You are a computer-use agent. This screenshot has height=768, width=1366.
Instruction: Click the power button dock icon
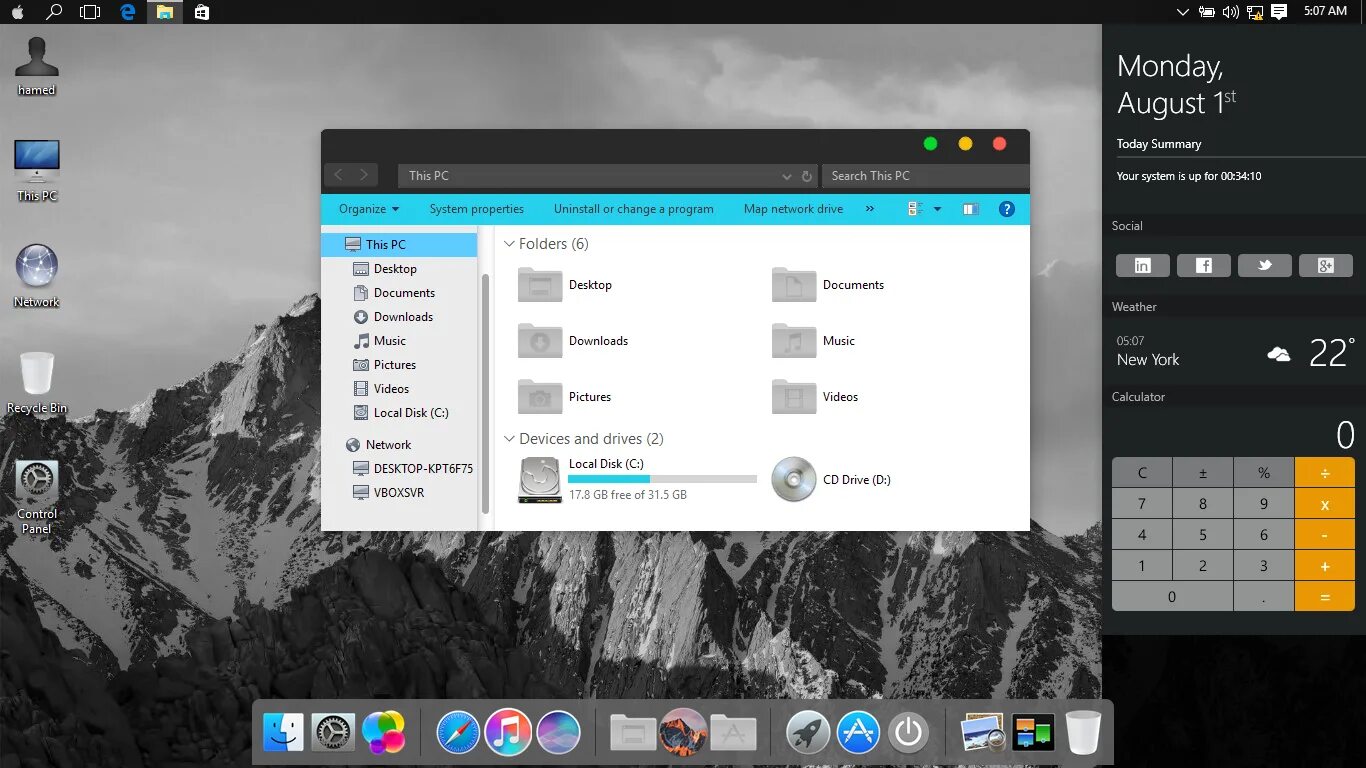[908, 733]
